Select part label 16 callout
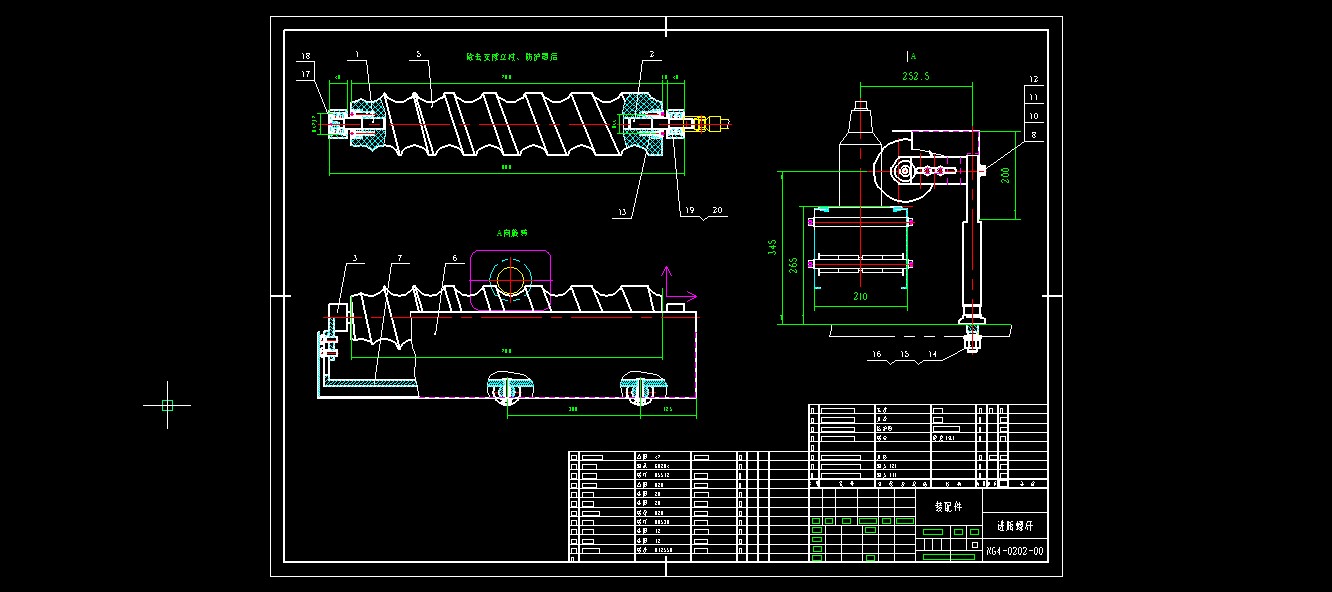Screen dimensions: 1332x592 pyautogui.click(x=876, y=354)
